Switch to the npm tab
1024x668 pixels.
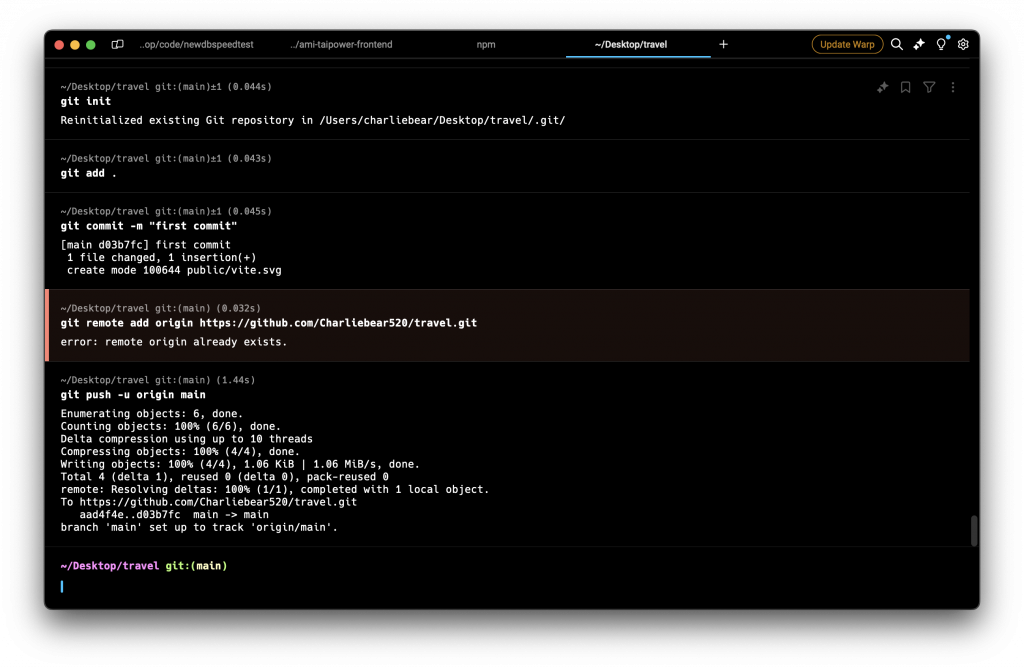(486, 44)
